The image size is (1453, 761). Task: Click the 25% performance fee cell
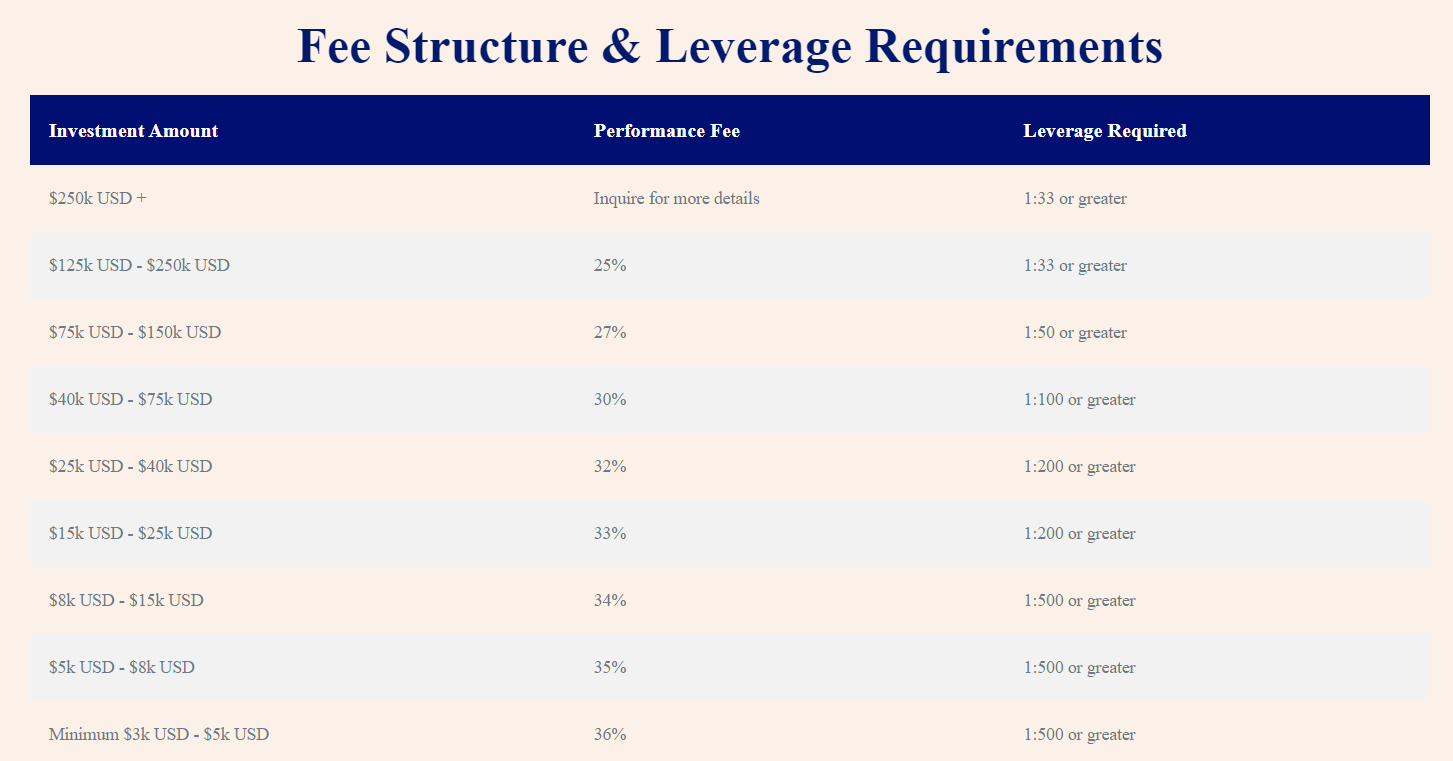click(610, 265)
